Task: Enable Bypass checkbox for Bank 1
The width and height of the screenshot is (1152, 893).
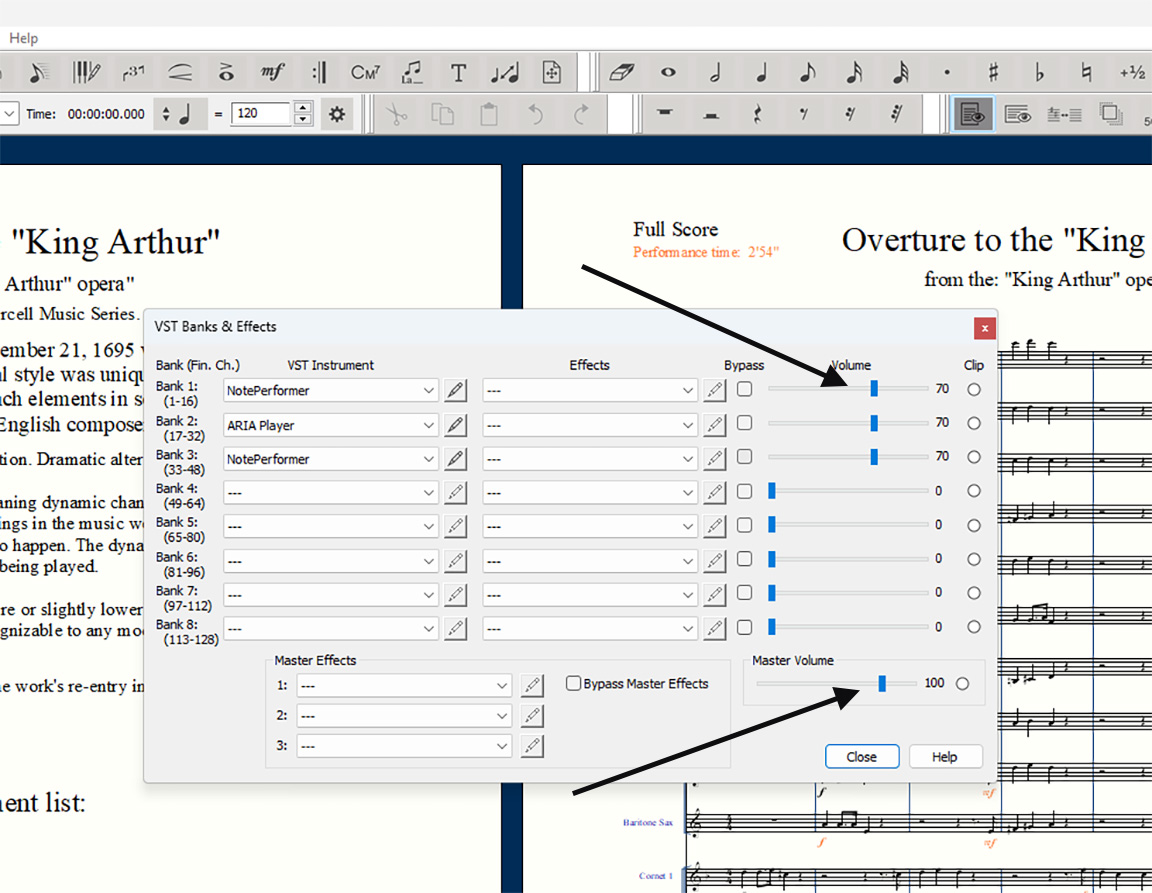Action: click(744, 390)
